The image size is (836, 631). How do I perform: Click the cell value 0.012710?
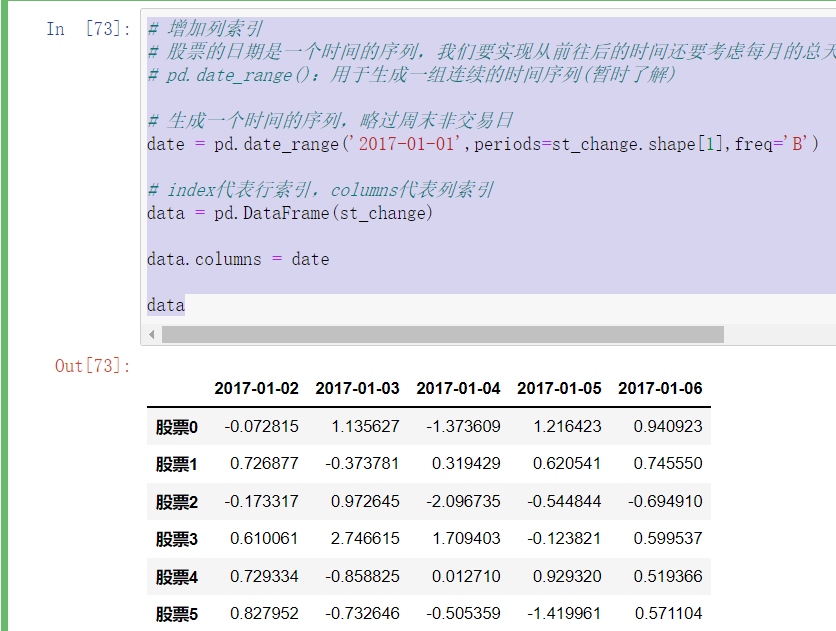tap(467, 577)
